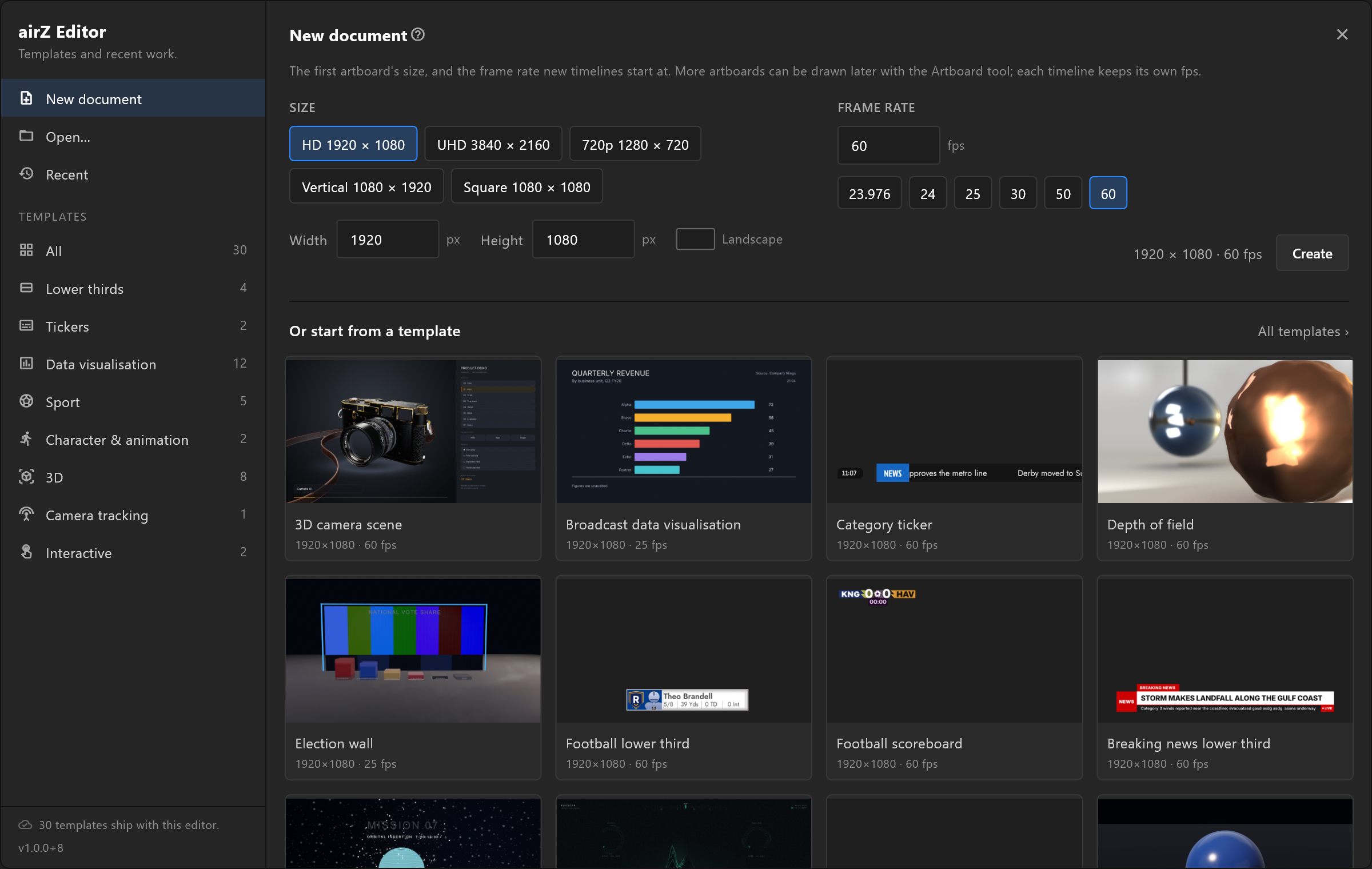Open the Lower thirds templates category

click(133, 289)
